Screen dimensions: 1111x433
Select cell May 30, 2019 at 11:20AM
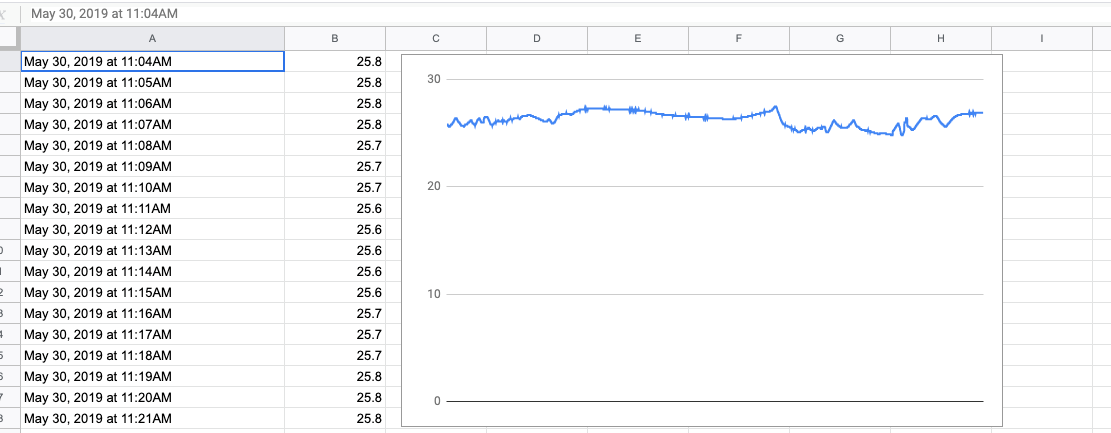pyautogui.click(x=152, y=398)
